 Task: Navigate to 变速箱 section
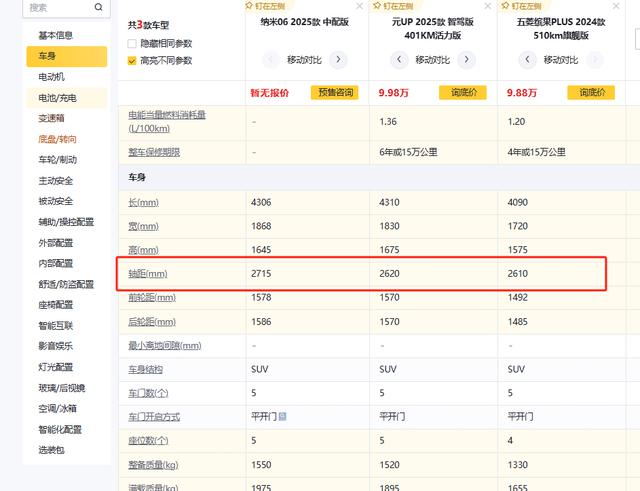[x=51, y=118]
